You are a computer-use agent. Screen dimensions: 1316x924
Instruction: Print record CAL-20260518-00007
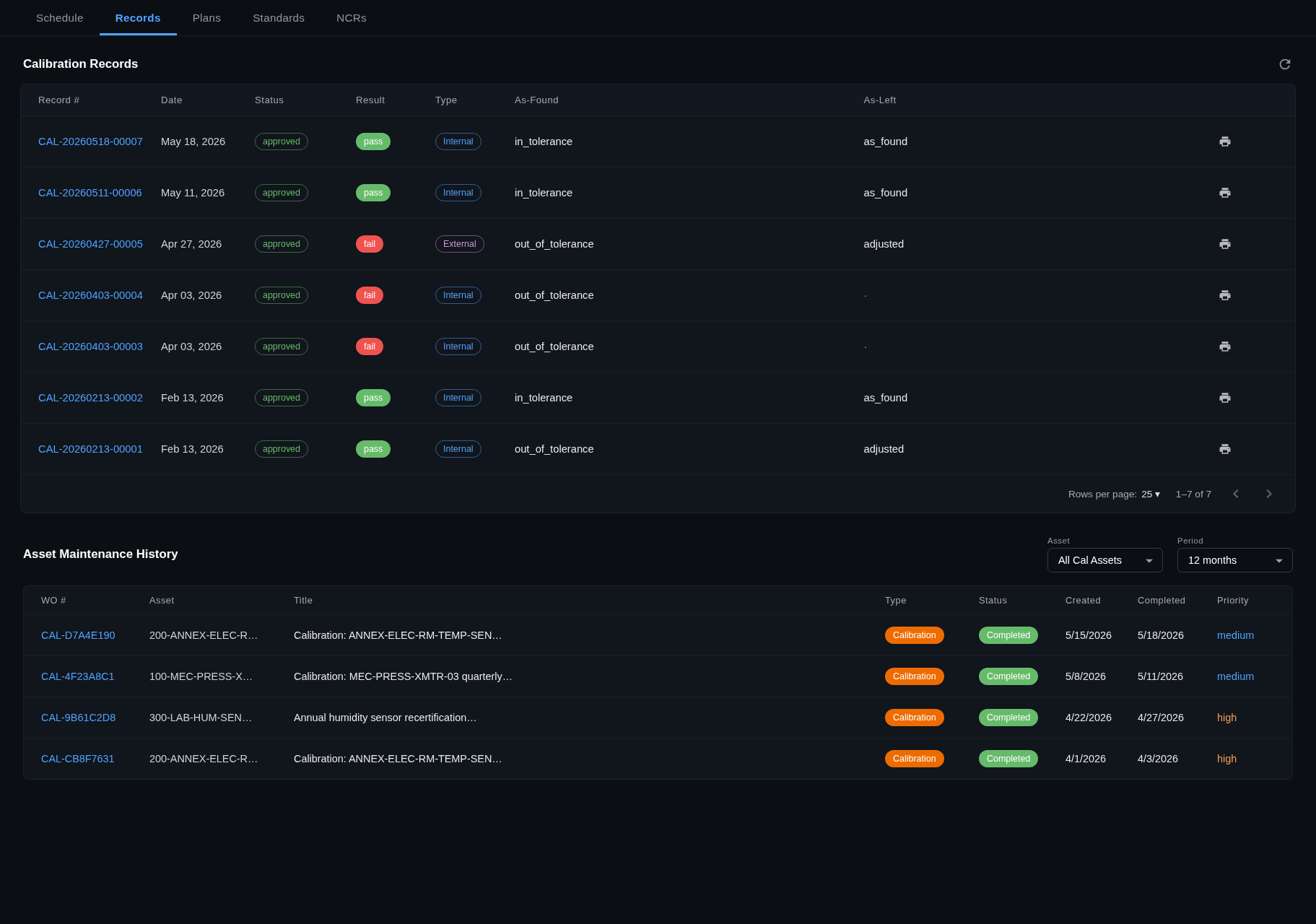(1225, 141)
